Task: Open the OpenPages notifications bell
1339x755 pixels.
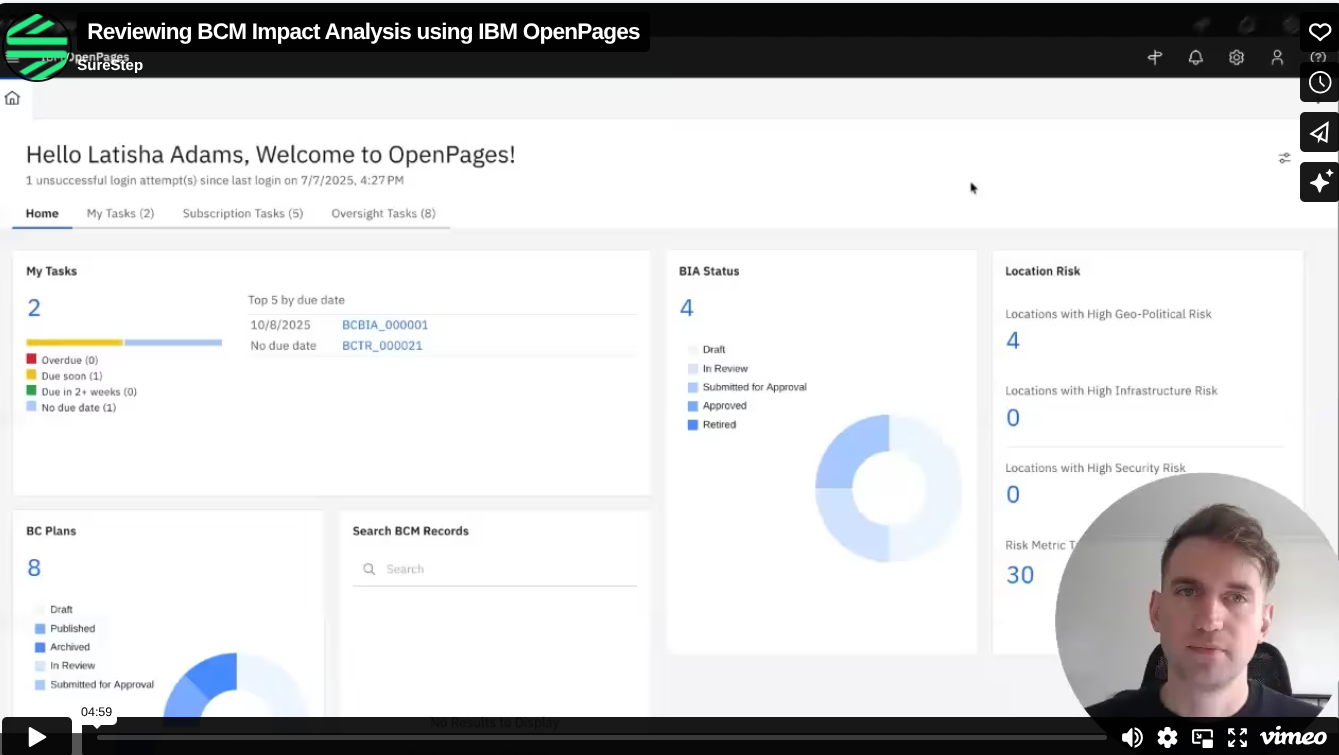Action: coord(1195,58)
